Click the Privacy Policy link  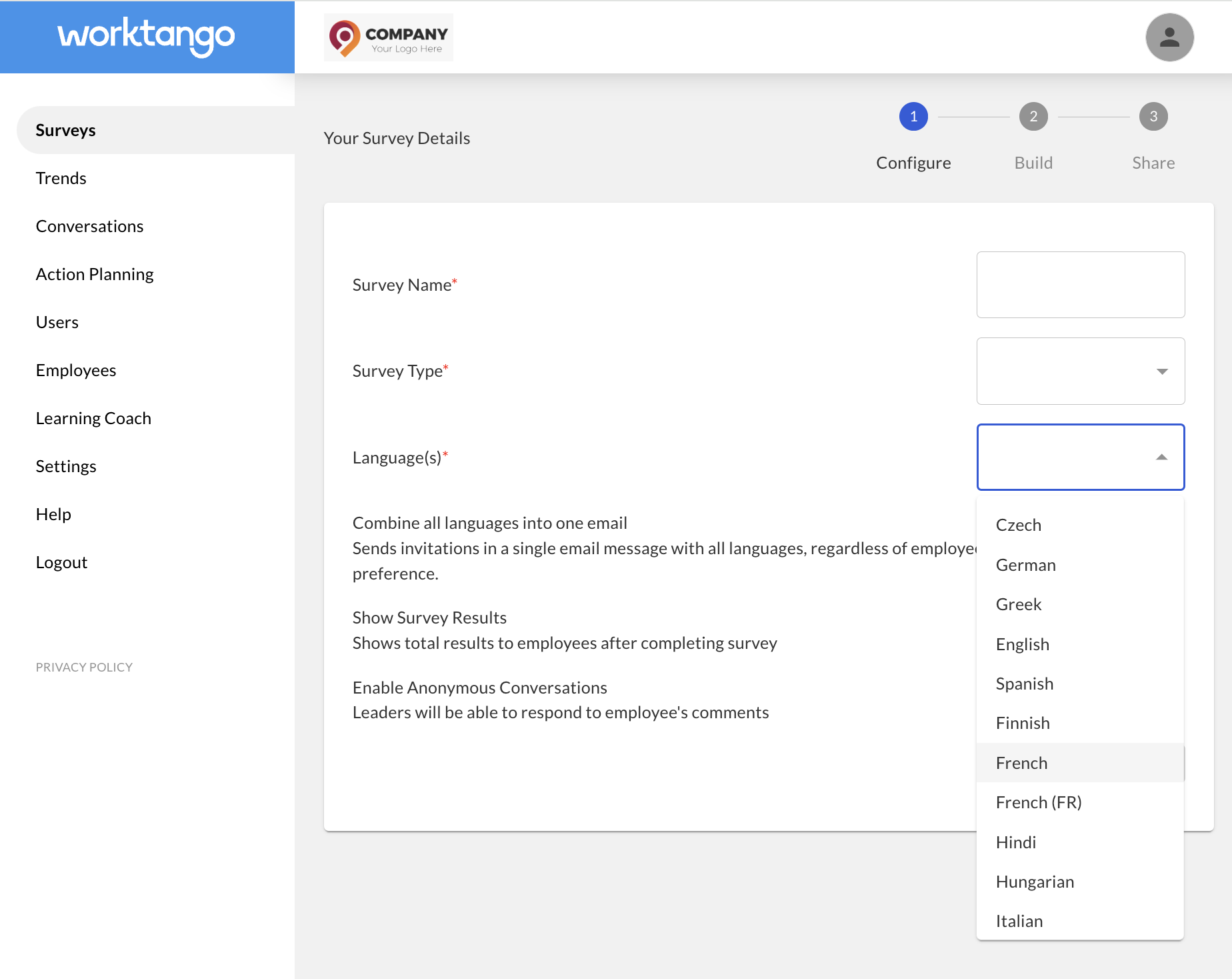tap(84, 667)
